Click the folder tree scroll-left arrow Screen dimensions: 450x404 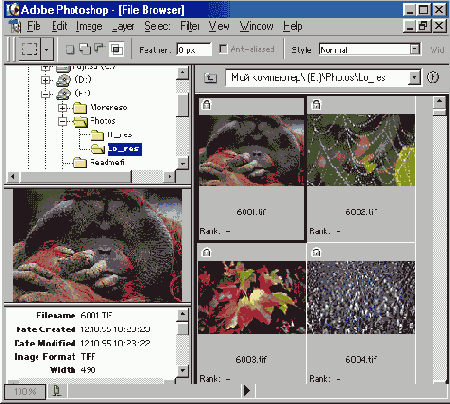click(x=13, y=176)
